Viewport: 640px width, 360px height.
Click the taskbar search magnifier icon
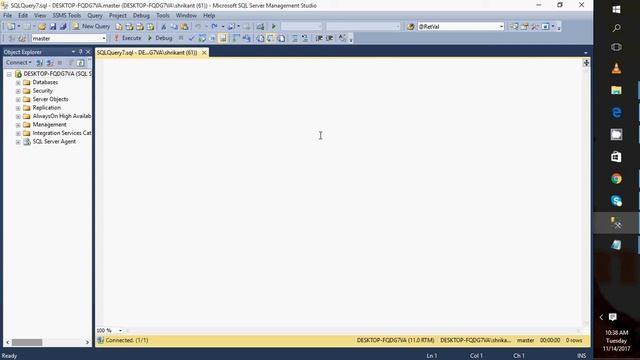click(616, 28)
